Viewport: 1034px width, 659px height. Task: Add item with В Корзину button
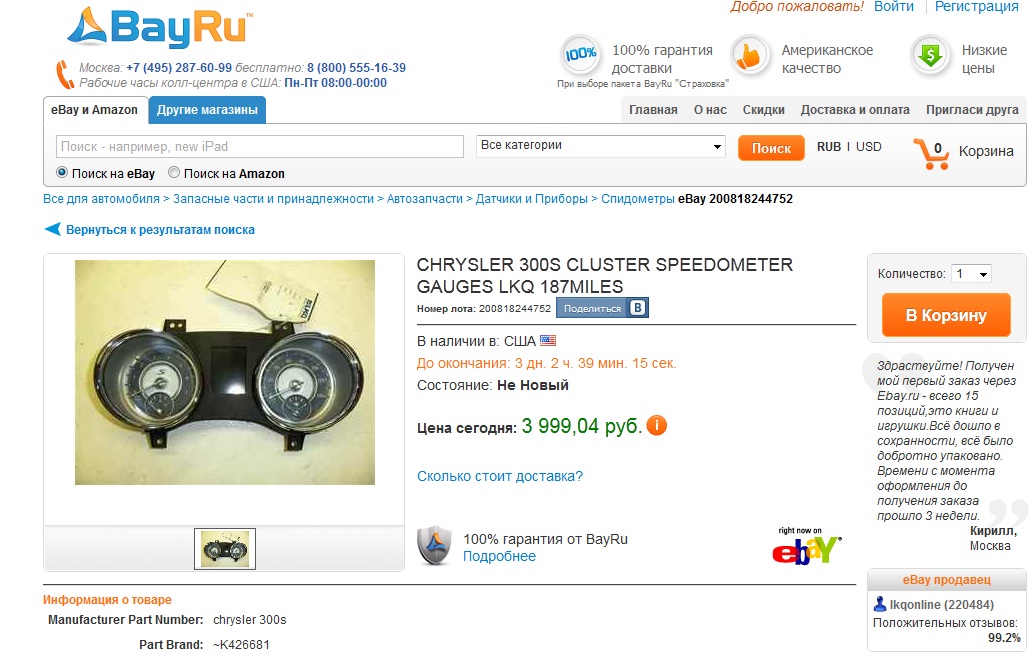tap(946, 315)
